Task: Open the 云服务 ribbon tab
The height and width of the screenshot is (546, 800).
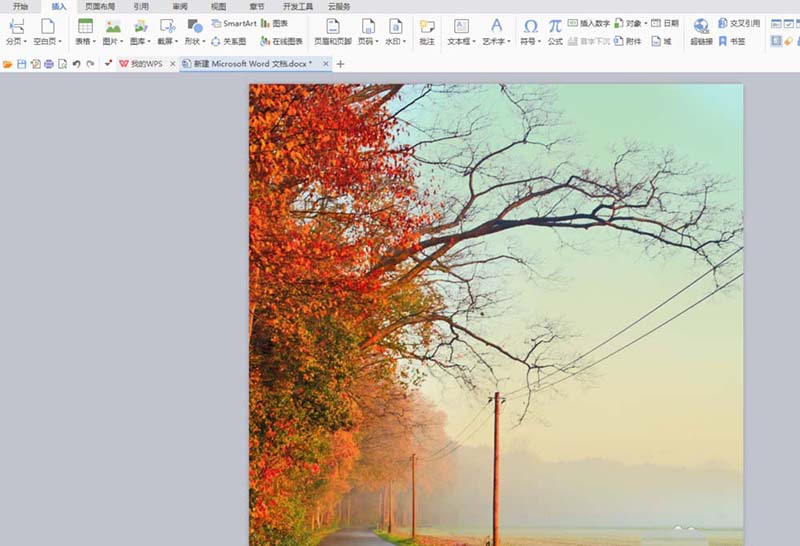Action: pyautogui.click(x=339, y=7)
